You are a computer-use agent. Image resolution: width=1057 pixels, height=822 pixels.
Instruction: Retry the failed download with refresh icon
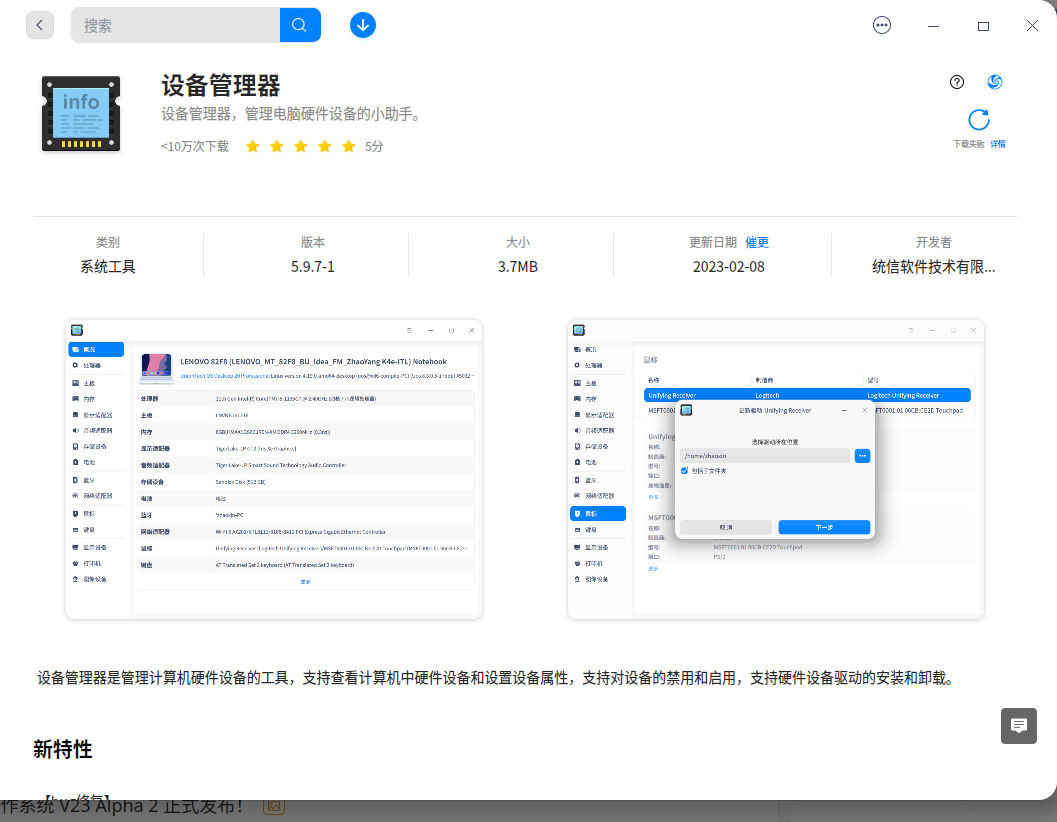[978, 119]
